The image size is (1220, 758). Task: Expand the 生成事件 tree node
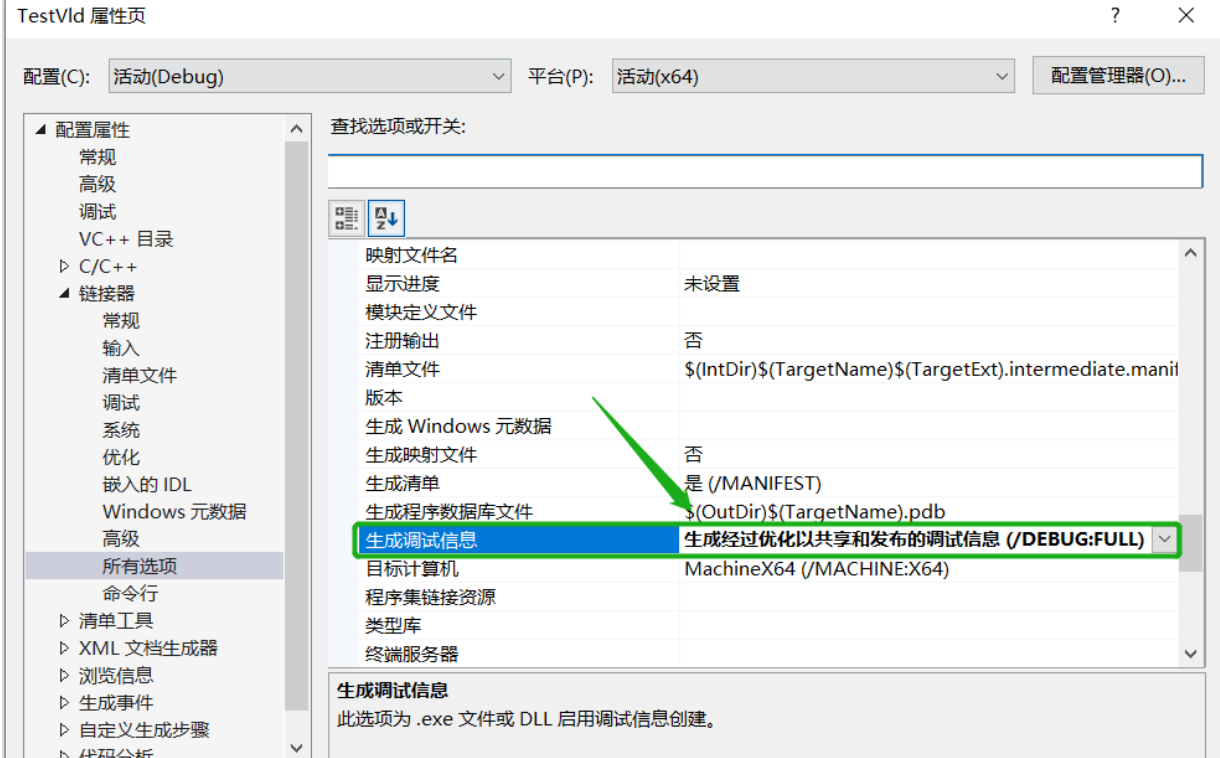63,702
